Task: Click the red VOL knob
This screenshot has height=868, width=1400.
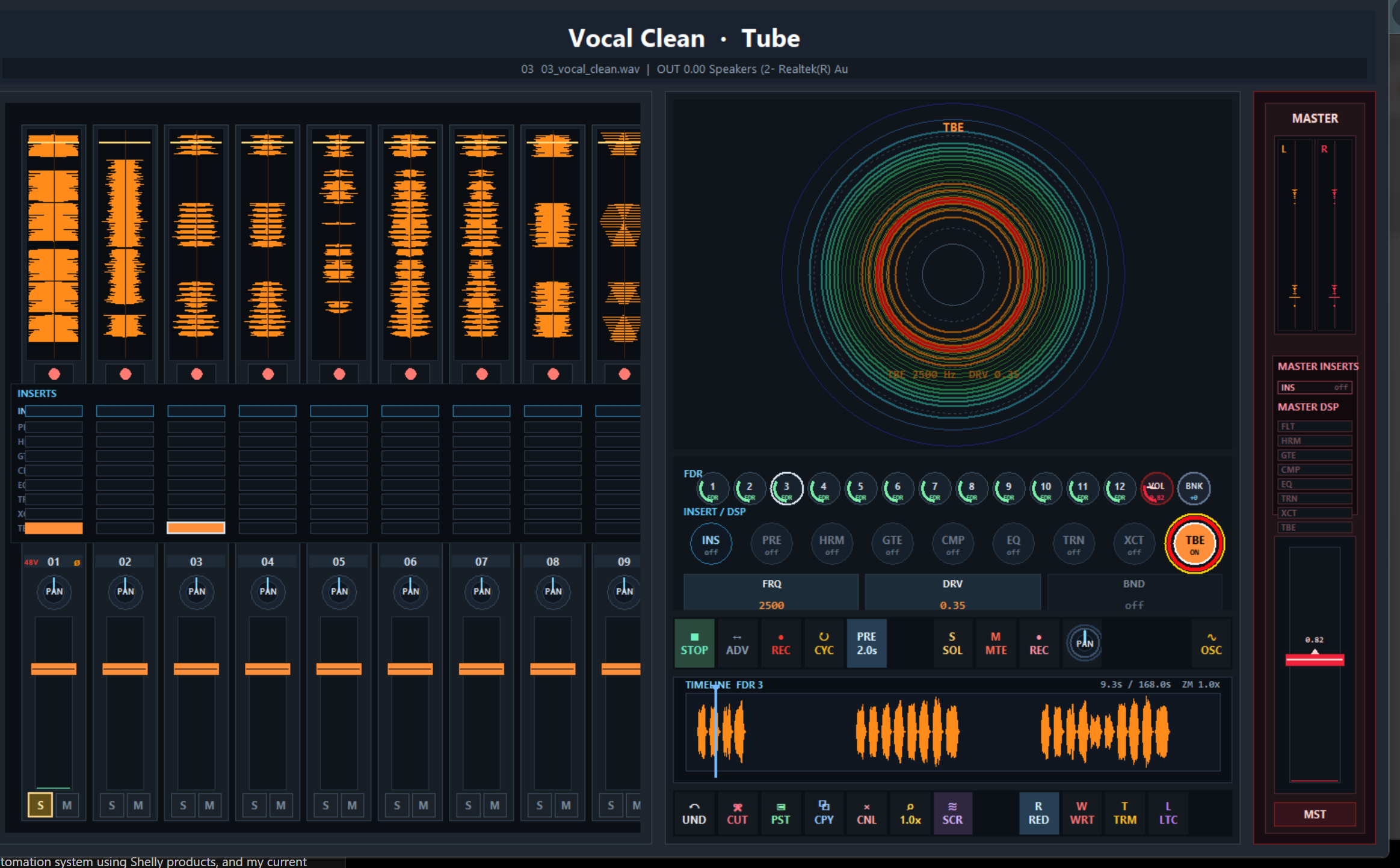Action: pyautogui.click(x=1156, y=488)
